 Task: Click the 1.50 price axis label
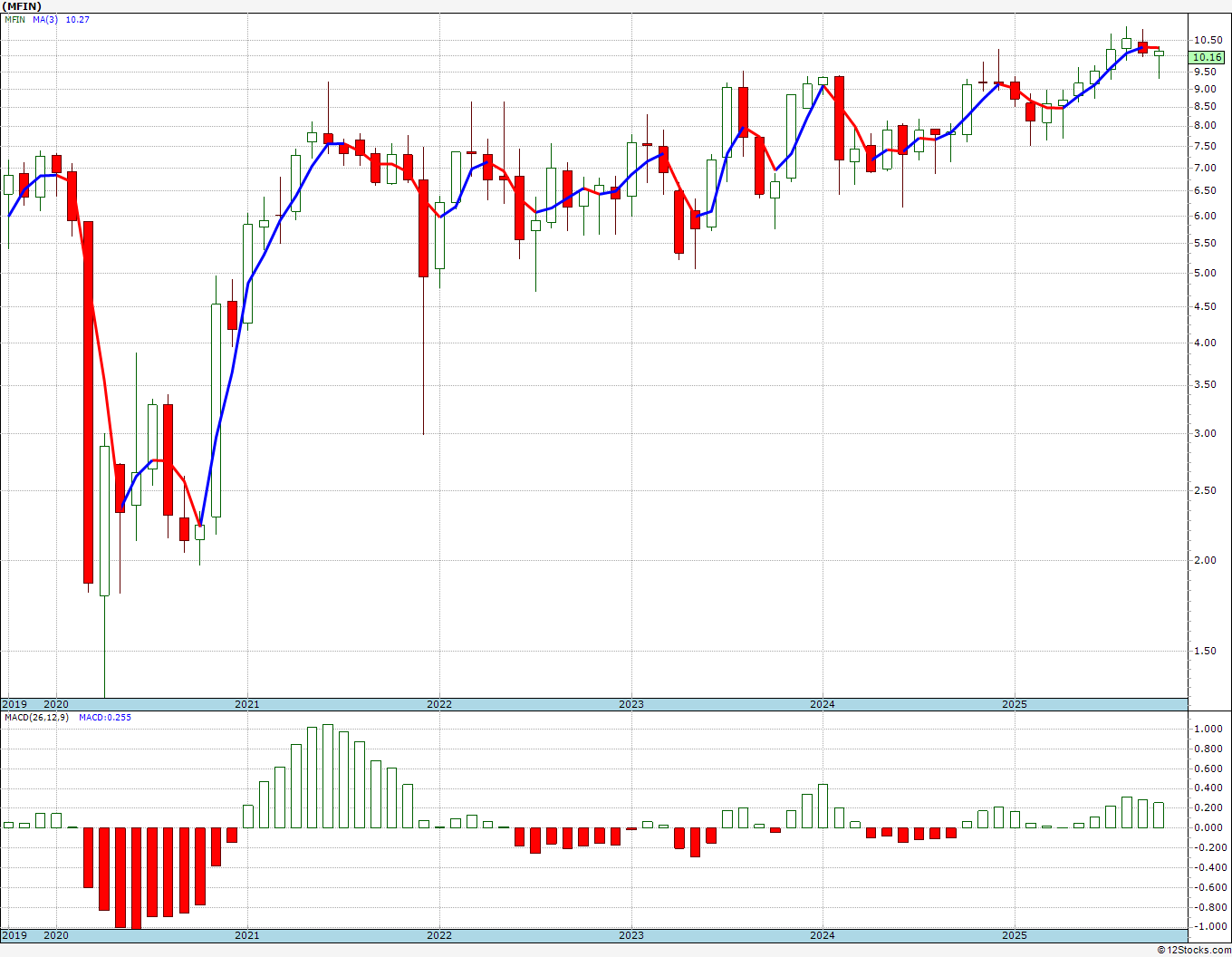[x=1205, y=651]
